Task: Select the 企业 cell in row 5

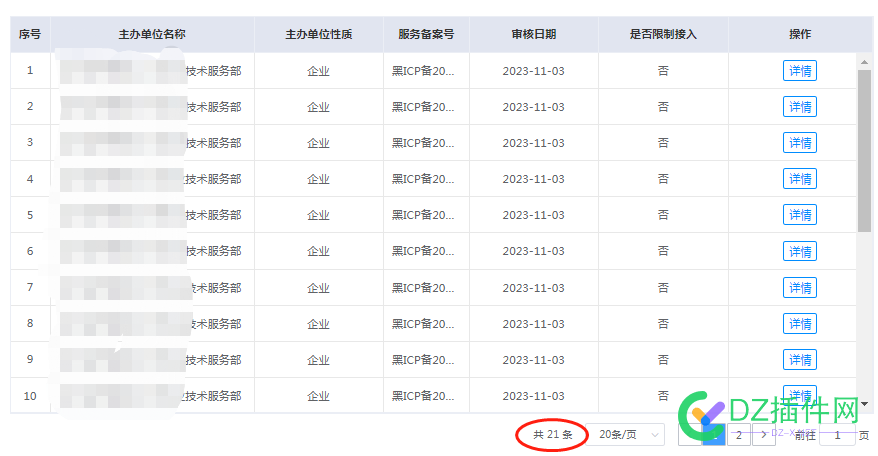Action: (x=319, y=215)
